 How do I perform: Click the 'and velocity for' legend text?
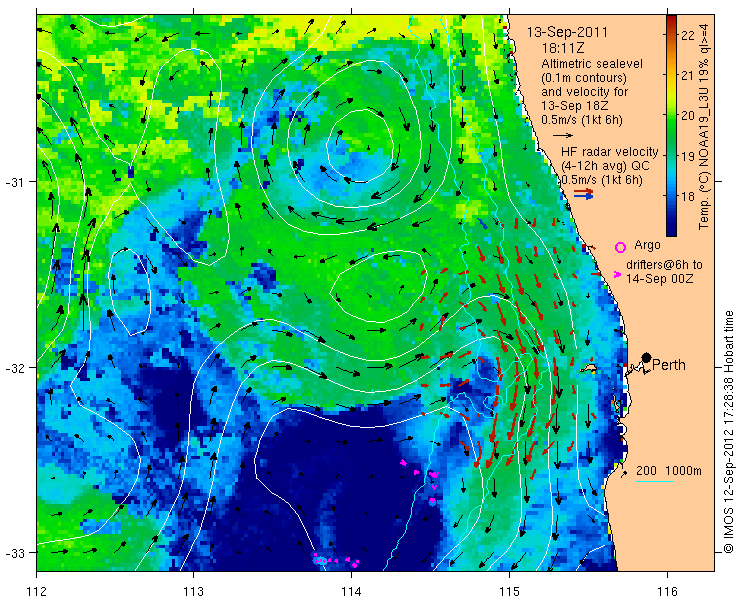[x=585, y=91]
